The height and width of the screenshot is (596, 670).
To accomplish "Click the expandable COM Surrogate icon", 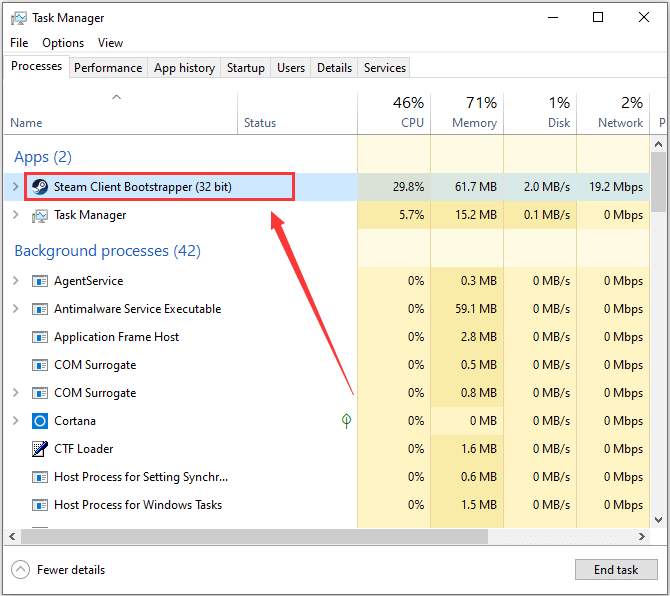I will 40,393.
